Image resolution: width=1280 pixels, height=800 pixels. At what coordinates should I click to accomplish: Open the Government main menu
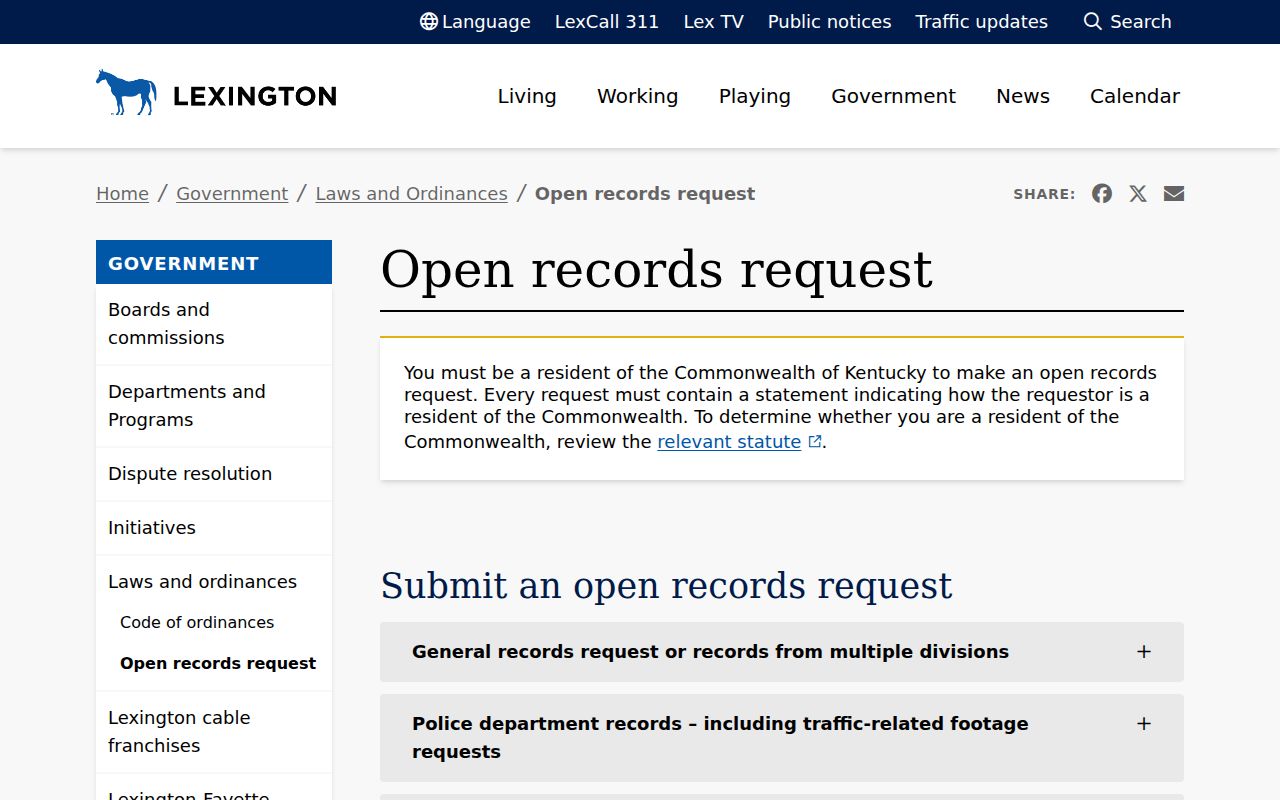point(894,96)
